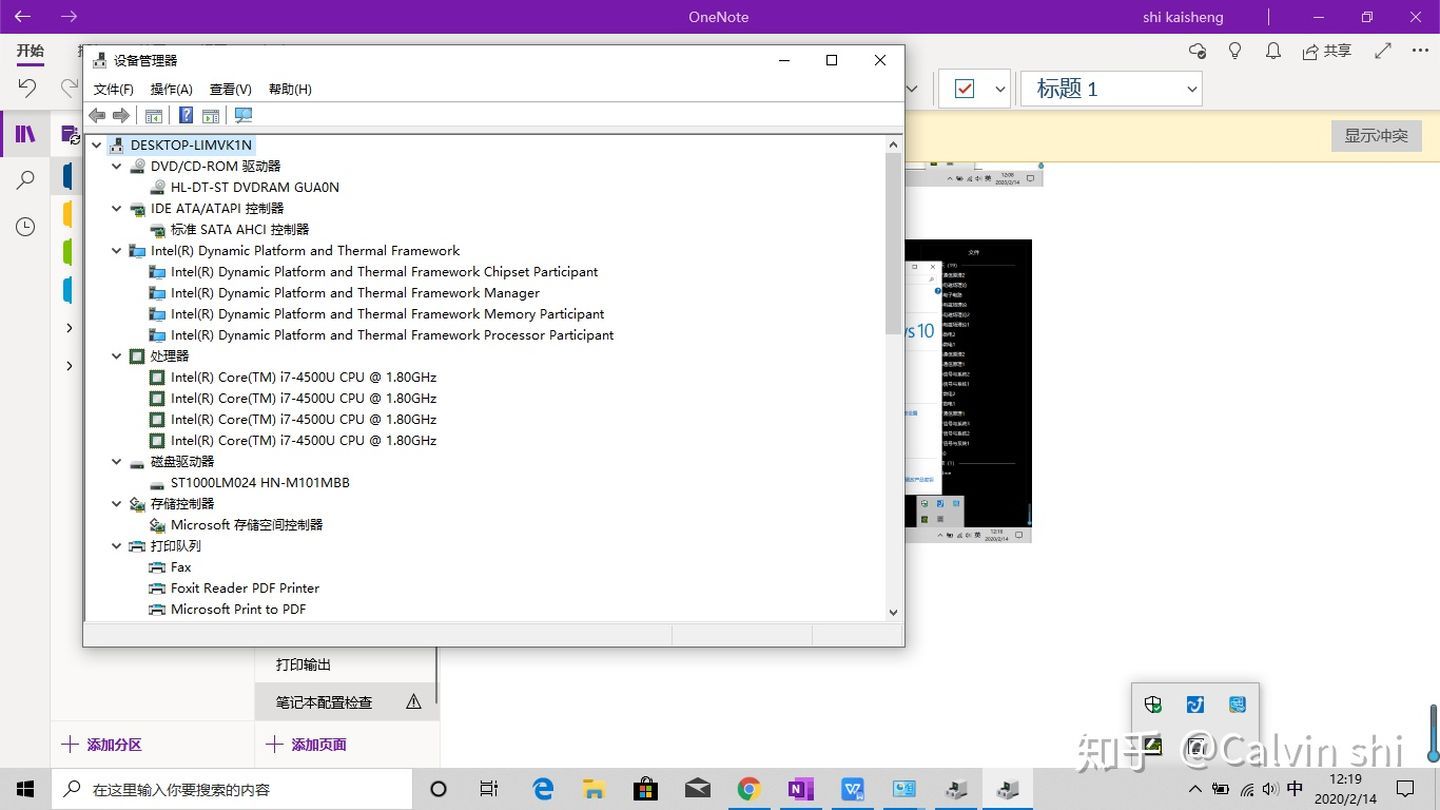Collapse the 存储控制器 category

[x=116, y=504]
